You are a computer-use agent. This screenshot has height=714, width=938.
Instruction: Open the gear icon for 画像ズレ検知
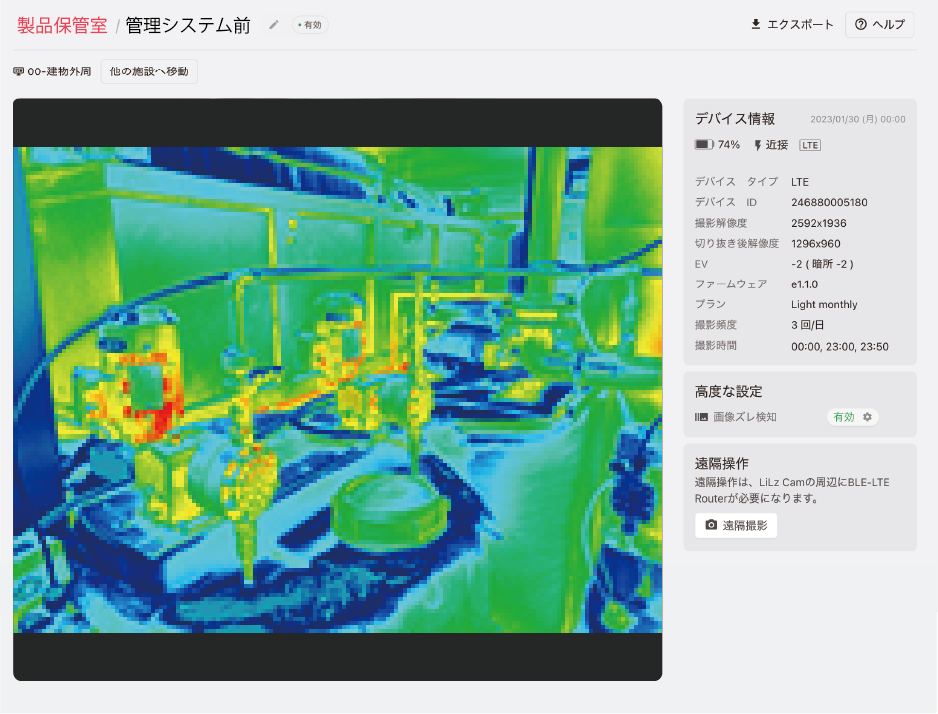[x=867, y=417]
